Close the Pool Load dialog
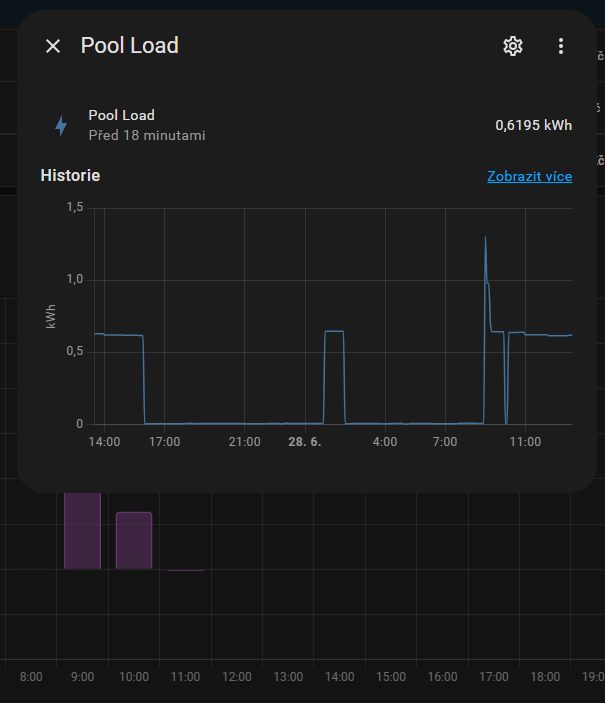Image resolution: width=605 pixels, height=703 pixels. tap(53, 46)
